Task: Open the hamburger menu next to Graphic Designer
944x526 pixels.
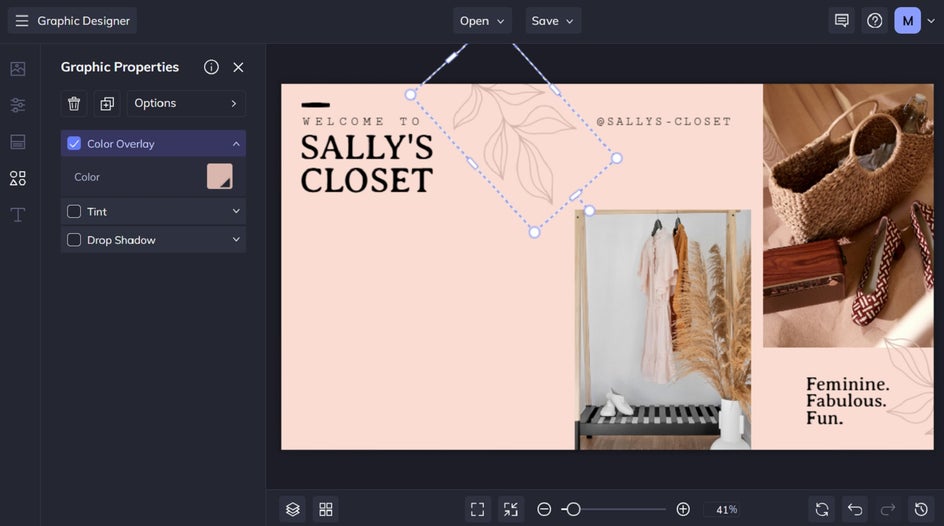Action: click(22, 21)
